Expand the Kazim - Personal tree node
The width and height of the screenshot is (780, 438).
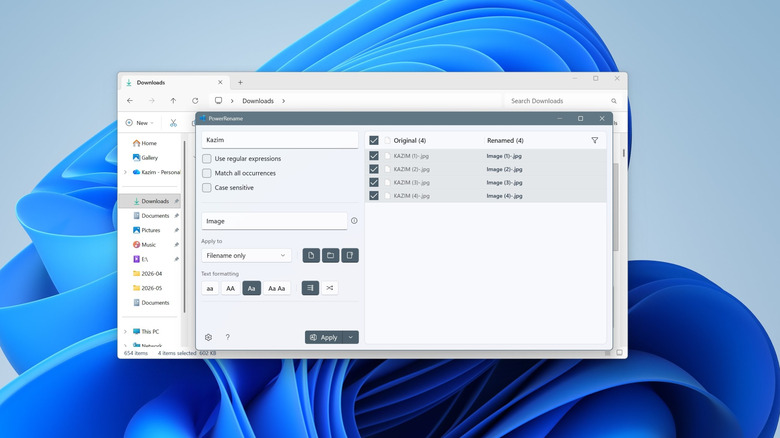click(125, 172)
